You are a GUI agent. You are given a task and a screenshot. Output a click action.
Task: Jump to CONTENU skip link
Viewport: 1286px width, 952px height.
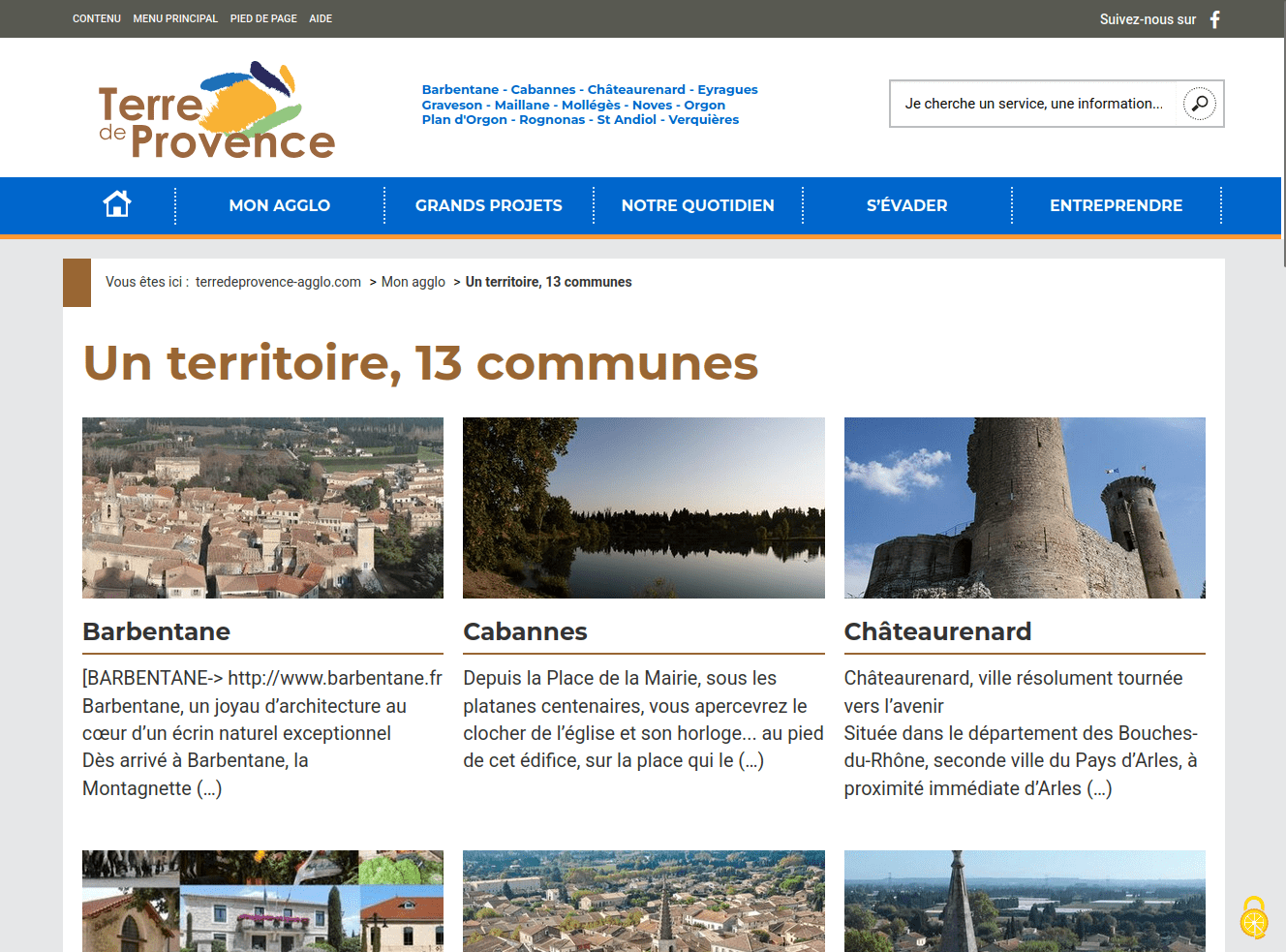[97, 18]
